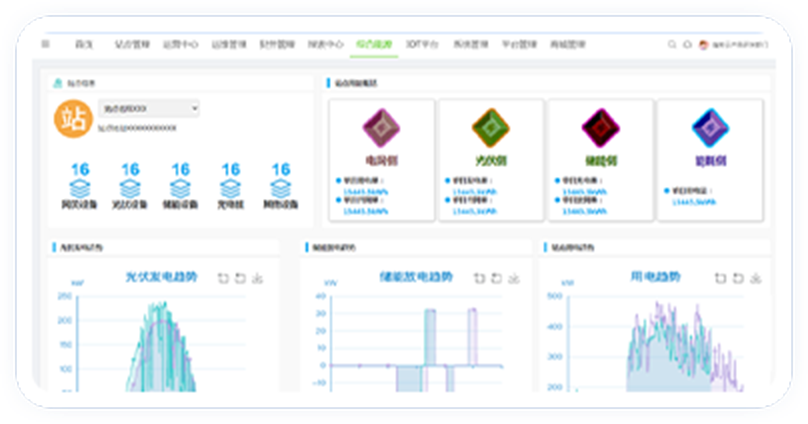Click the notification bell icon in header
This screenshot has width=808, height=424.
(687, 45)
